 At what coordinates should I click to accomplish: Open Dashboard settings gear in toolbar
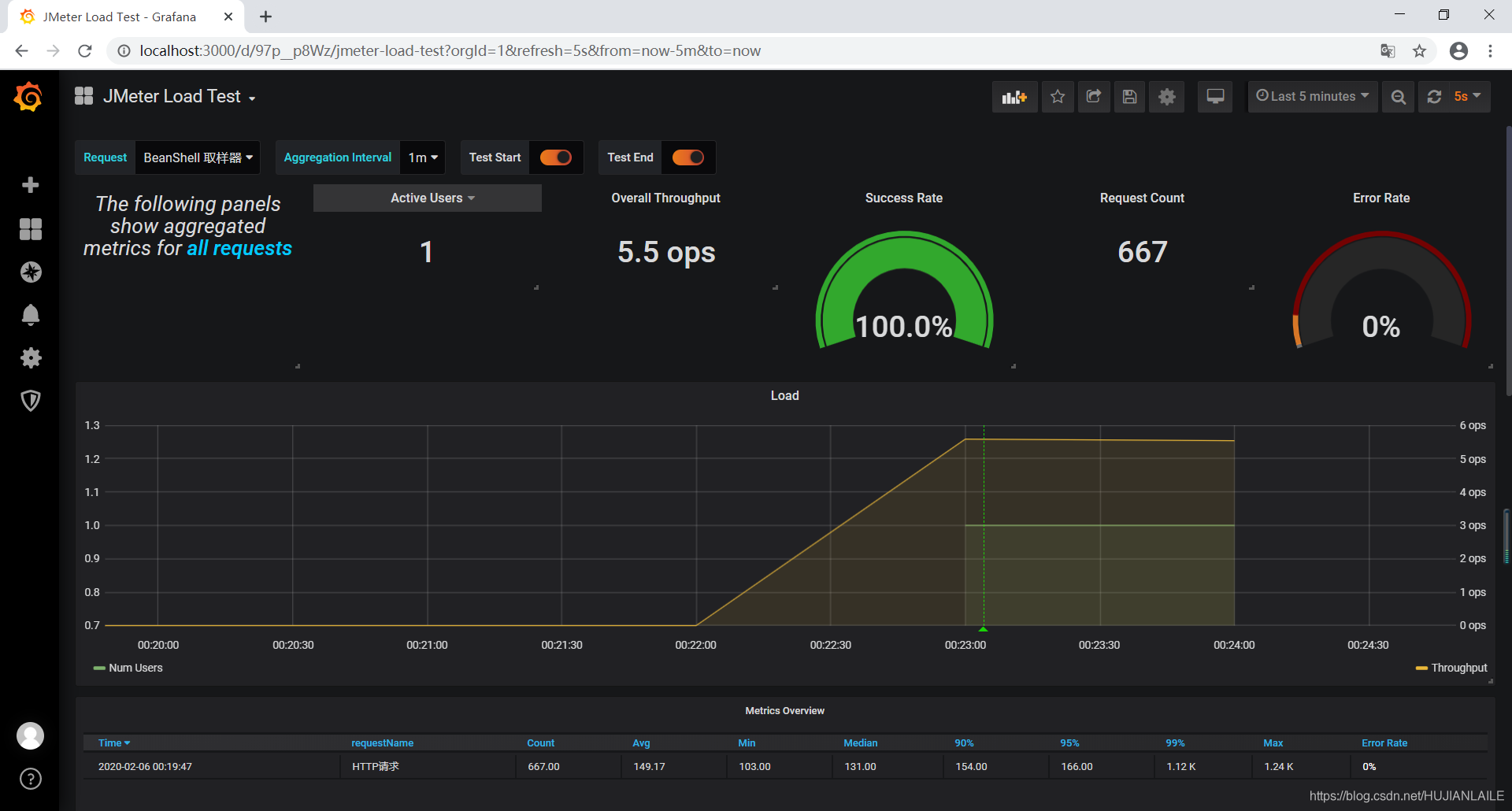click(1166, 97)
